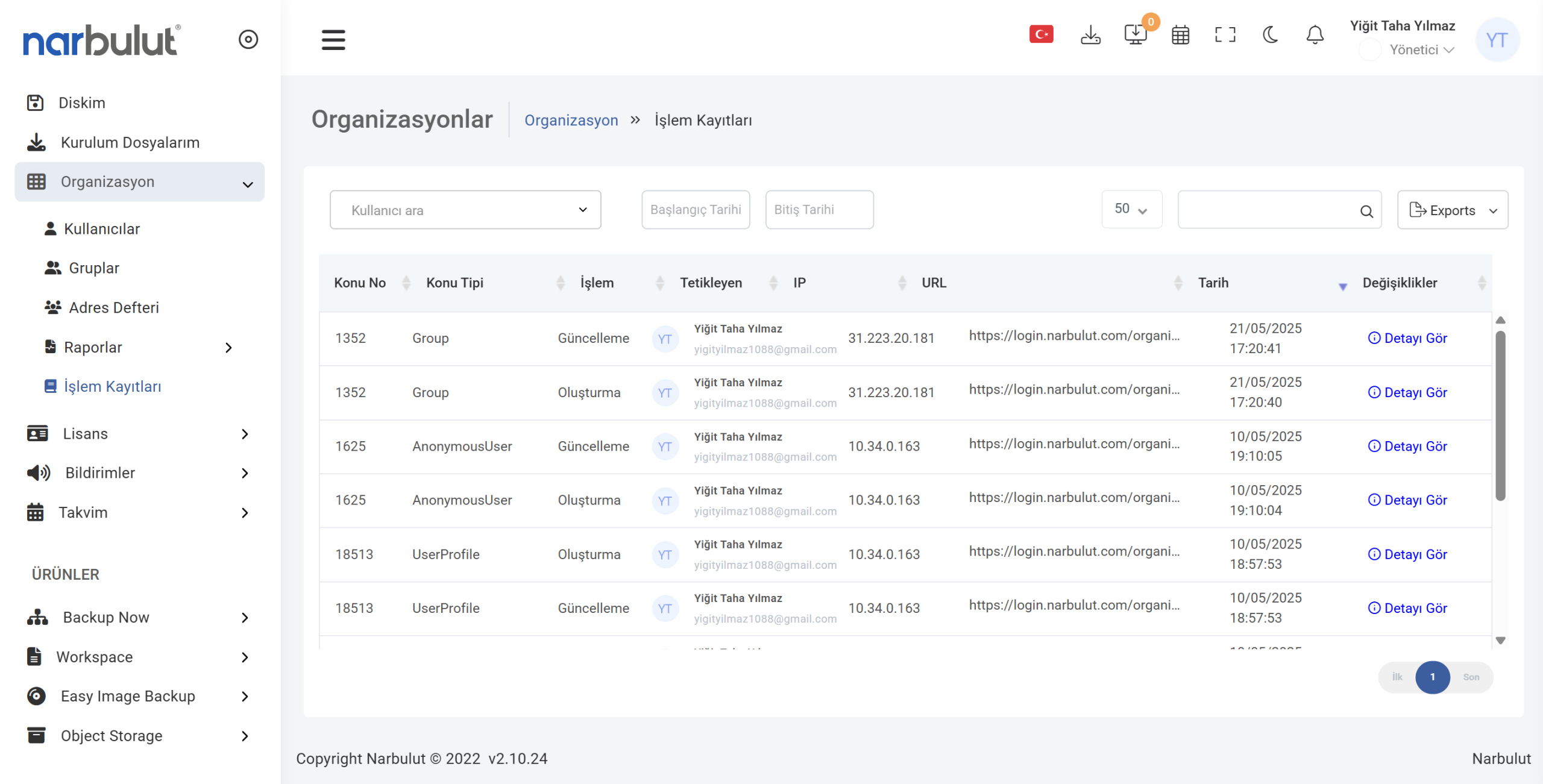This screenshot has height=784, width=1543.
Task: Click the search magnifier icon
Action: click(1366, 211)
